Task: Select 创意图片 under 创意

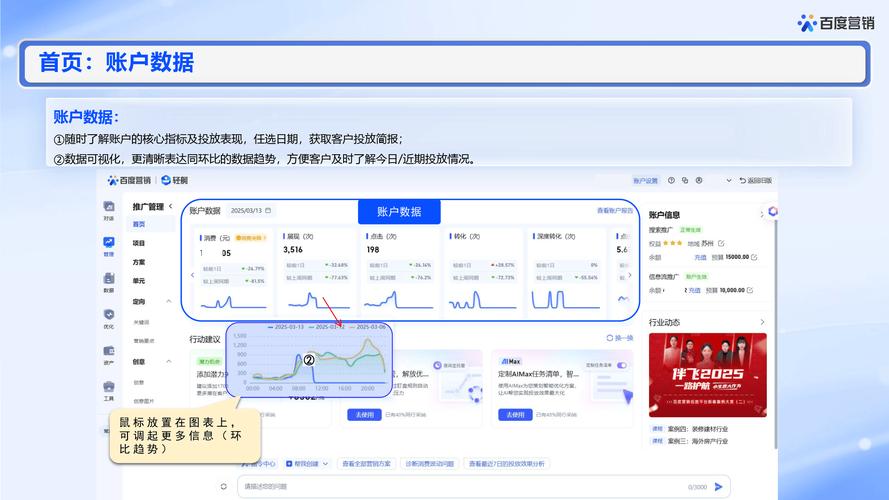Action: pyautogui.click(x=143, y=401)
